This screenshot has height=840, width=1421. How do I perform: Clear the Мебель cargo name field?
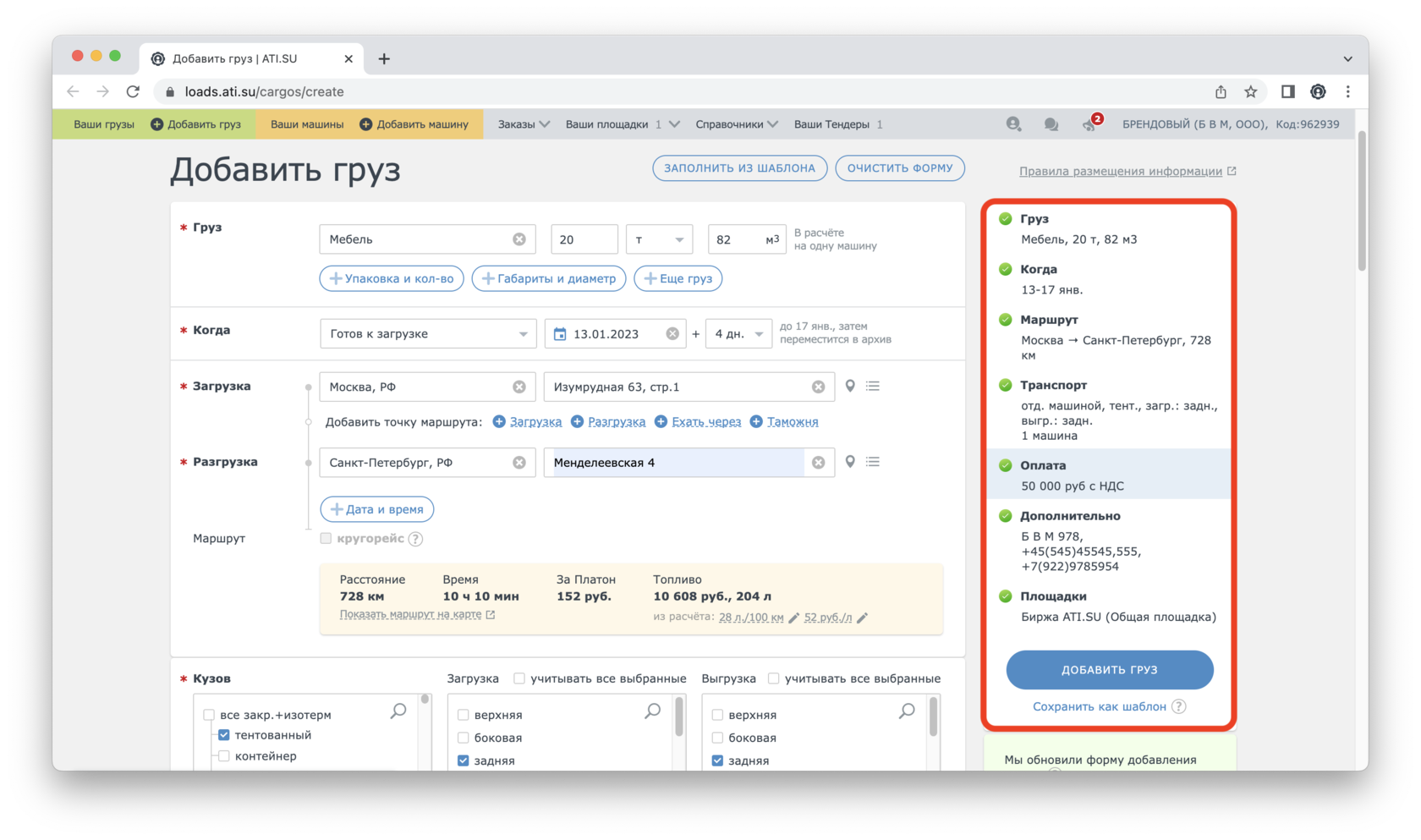point(519,239)
